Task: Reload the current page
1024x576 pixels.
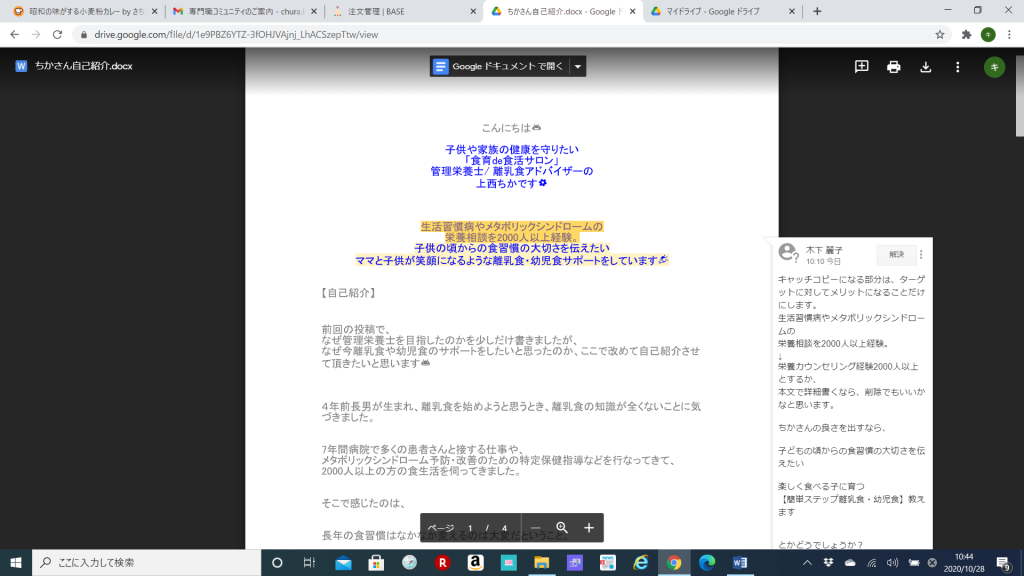Action: pyautogui.click(x=57, y=35)
